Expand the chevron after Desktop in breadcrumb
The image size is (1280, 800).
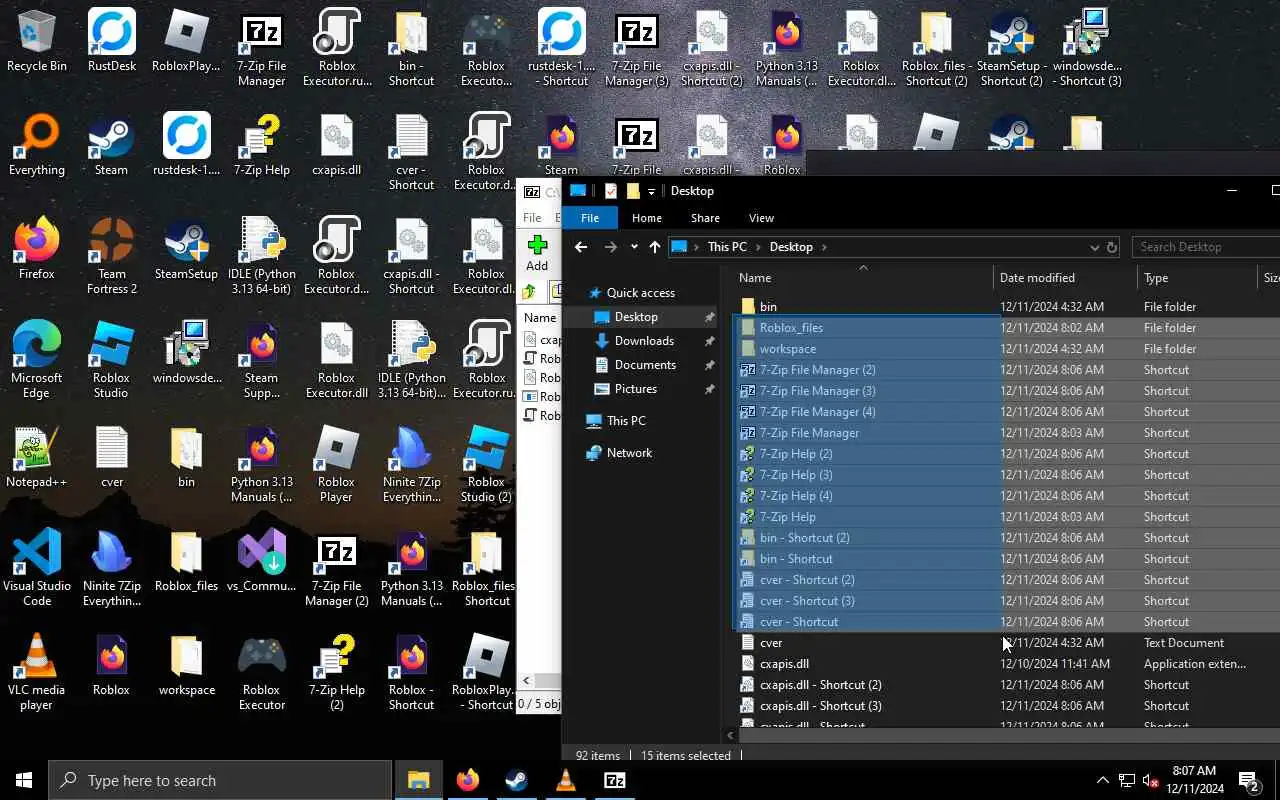click(x=824, y=247)
